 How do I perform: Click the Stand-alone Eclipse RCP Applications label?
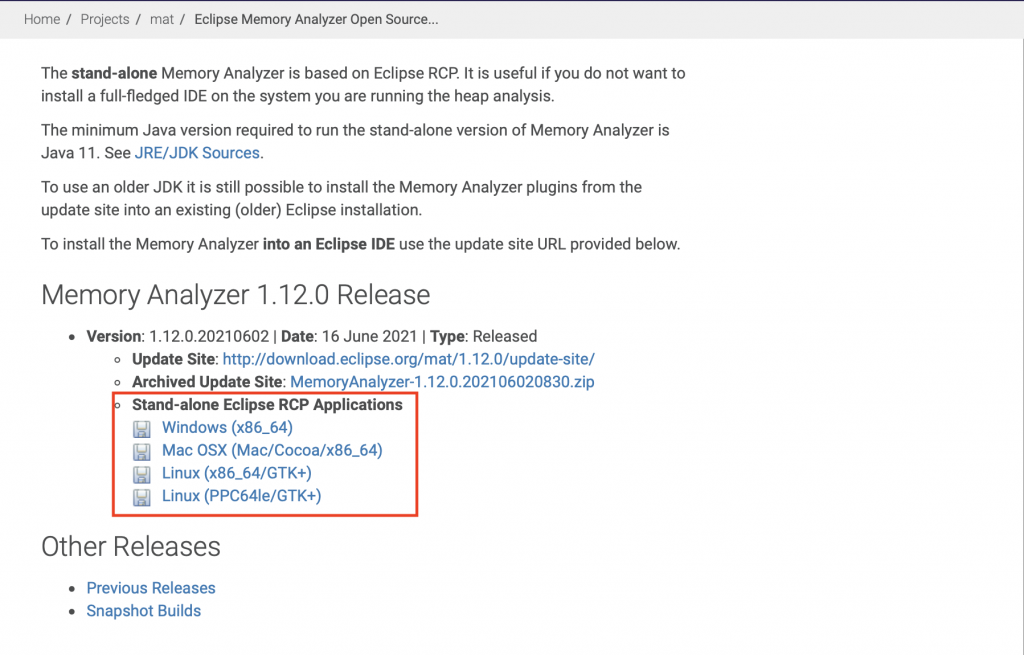267,405
